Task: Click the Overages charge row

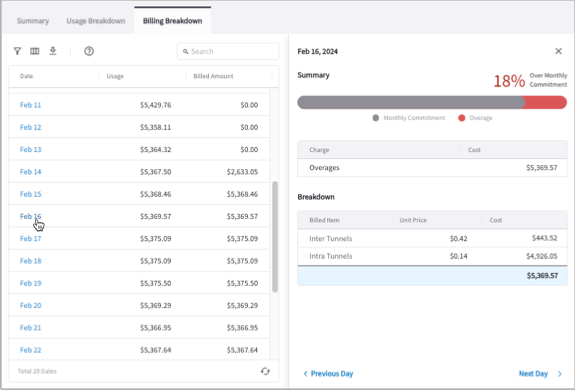Action: click(x=432, y=168)
